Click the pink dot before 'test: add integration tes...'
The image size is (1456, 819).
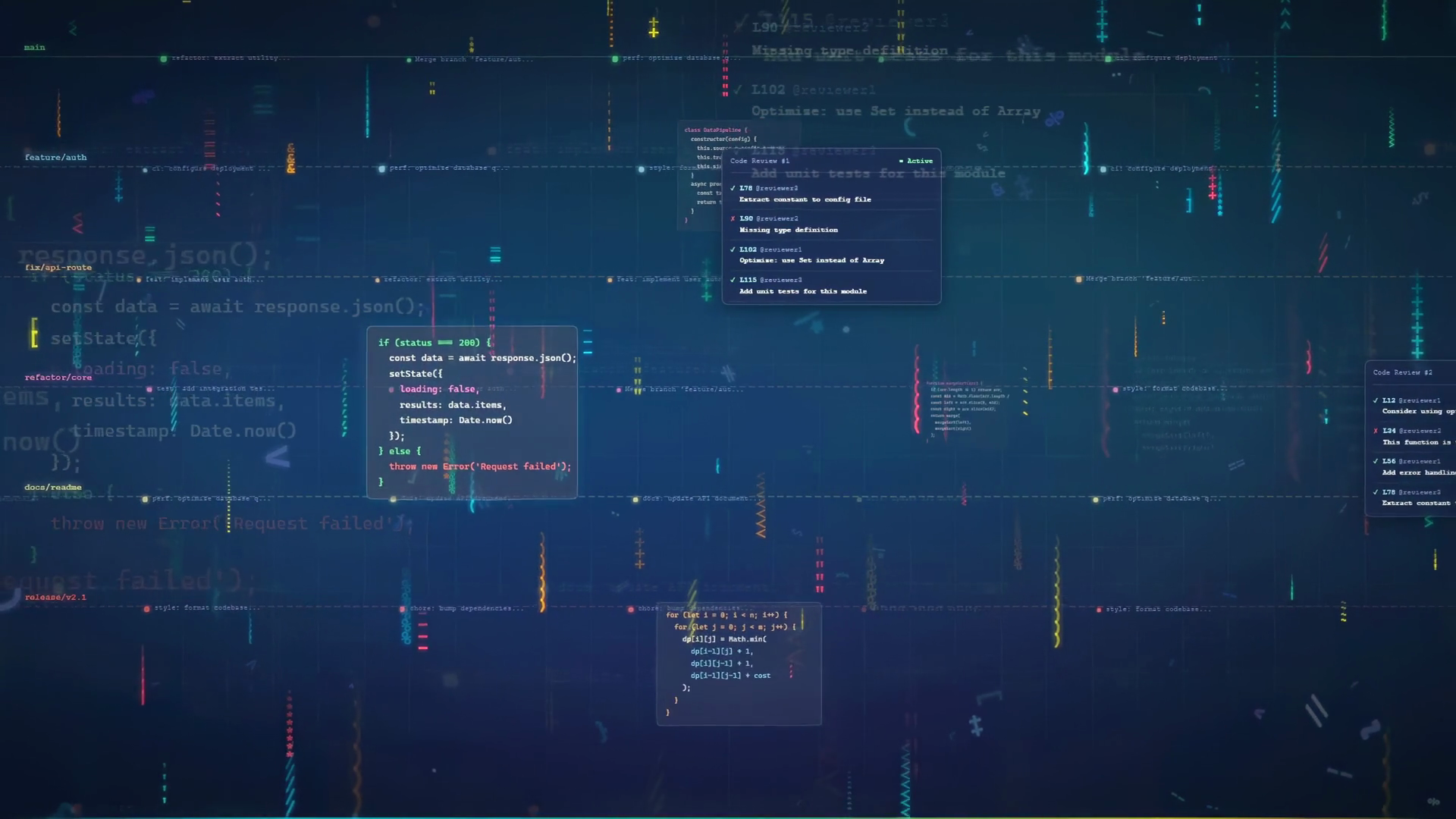(x=149, y=389)
